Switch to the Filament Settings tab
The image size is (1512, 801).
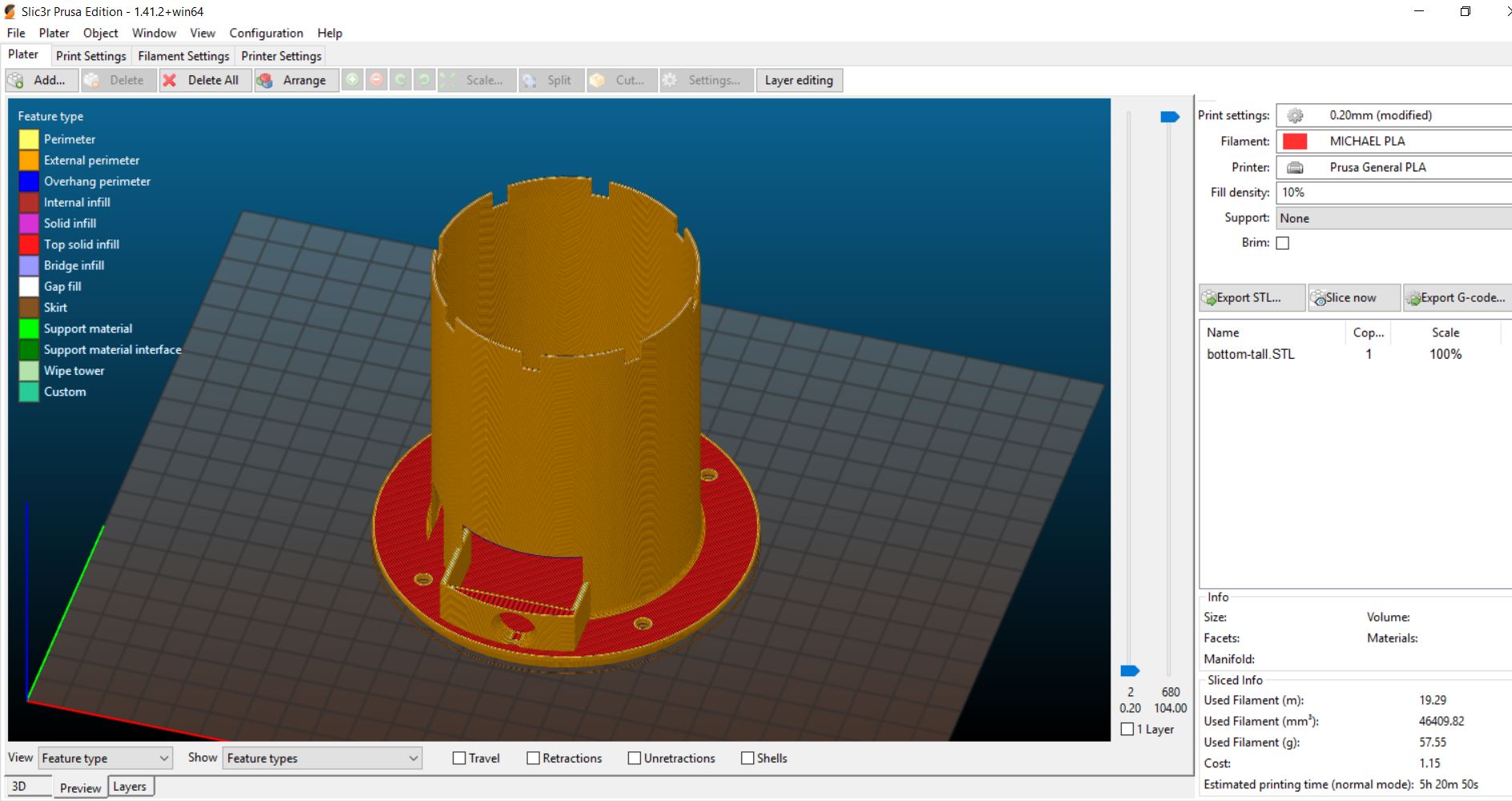click(x=183, y=56)
